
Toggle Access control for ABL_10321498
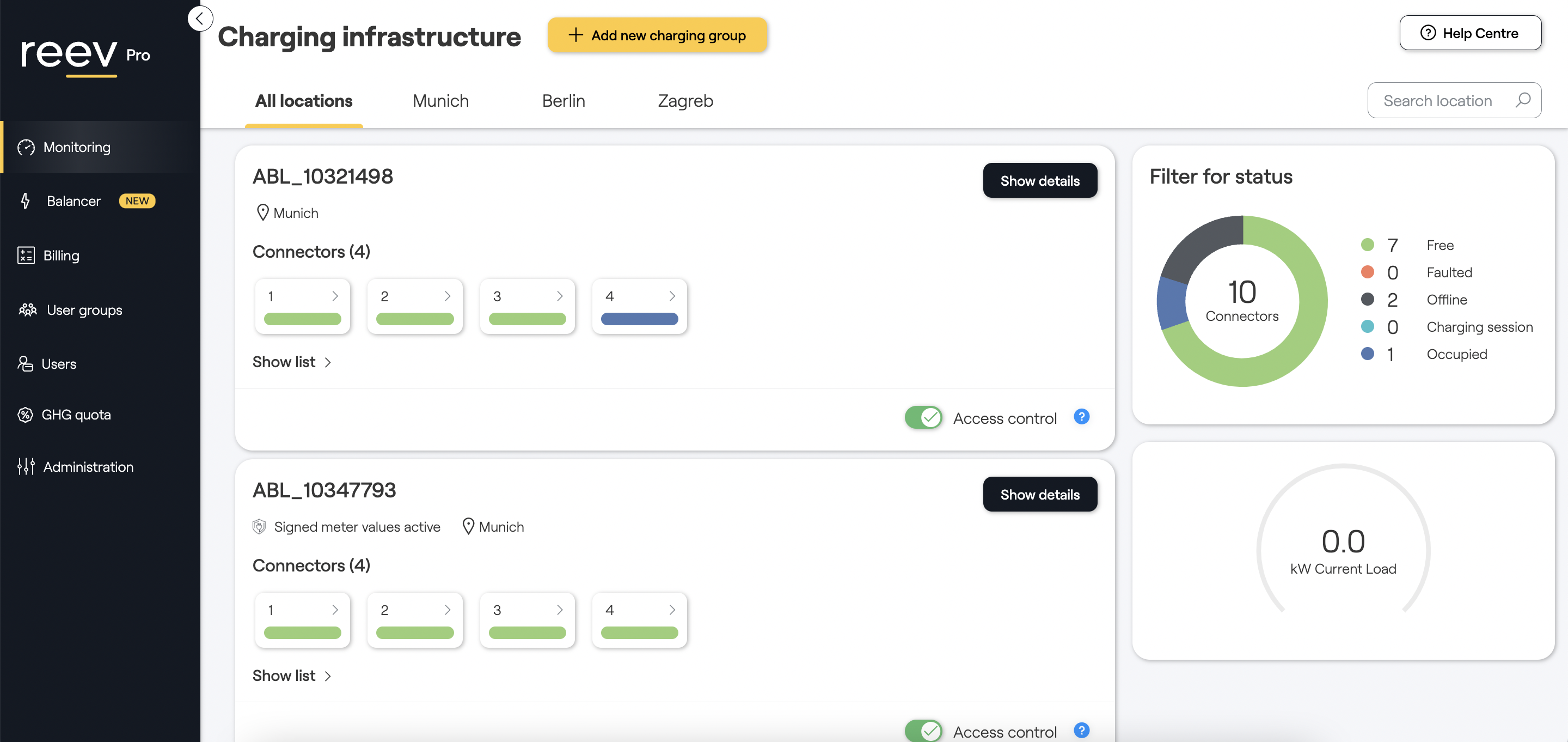click(923, 418)
